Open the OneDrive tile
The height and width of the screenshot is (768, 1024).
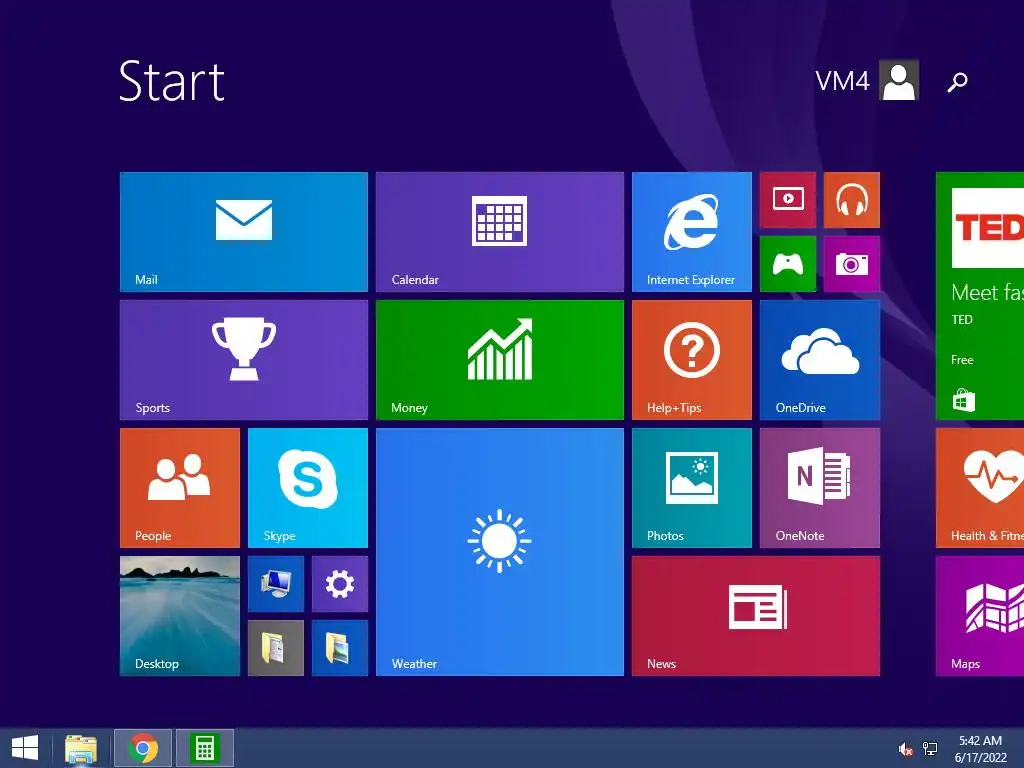pyautogui.click(x=820, y=360)
